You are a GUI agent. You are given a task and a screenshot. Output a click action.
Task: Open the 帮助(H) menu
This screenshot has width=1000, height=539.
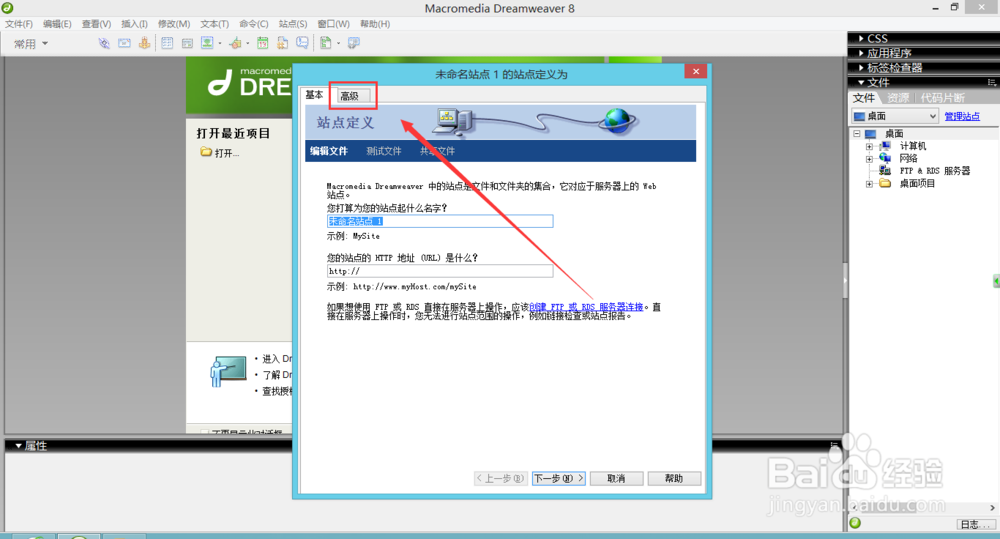point(375,24)
